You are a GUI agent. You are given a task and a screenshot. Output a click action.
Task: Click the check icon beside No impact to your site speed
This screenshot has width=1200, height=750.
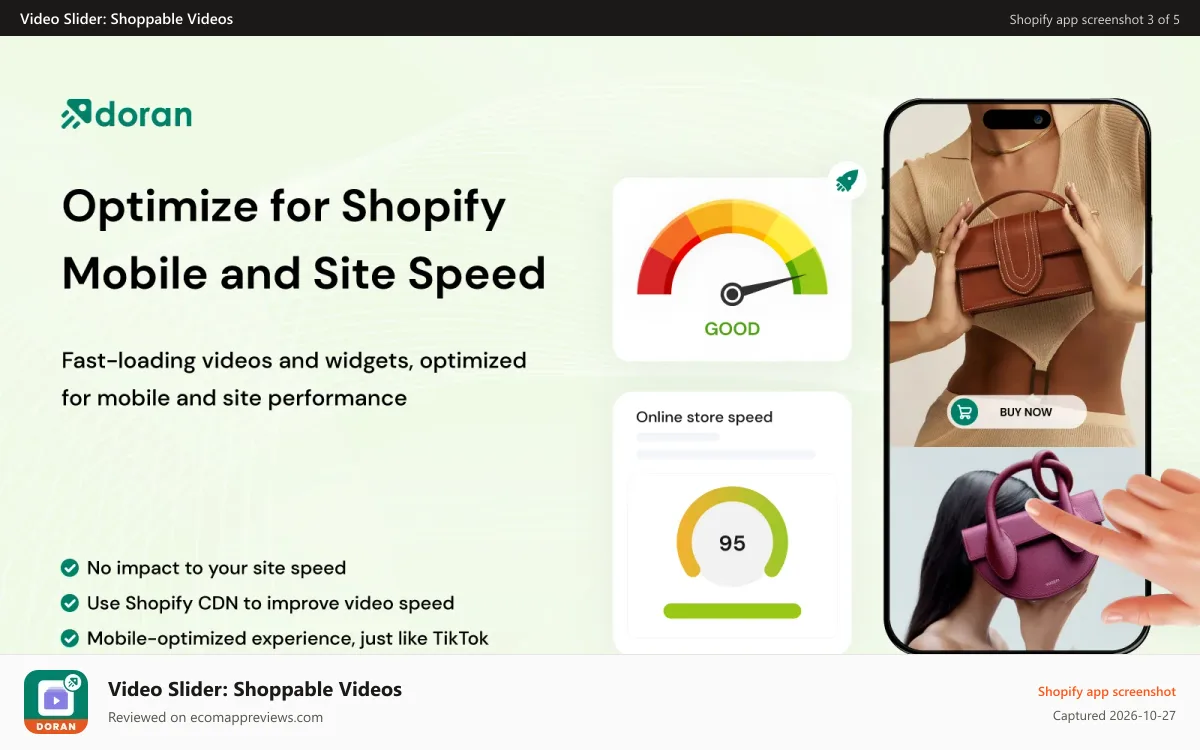[70, 568]
